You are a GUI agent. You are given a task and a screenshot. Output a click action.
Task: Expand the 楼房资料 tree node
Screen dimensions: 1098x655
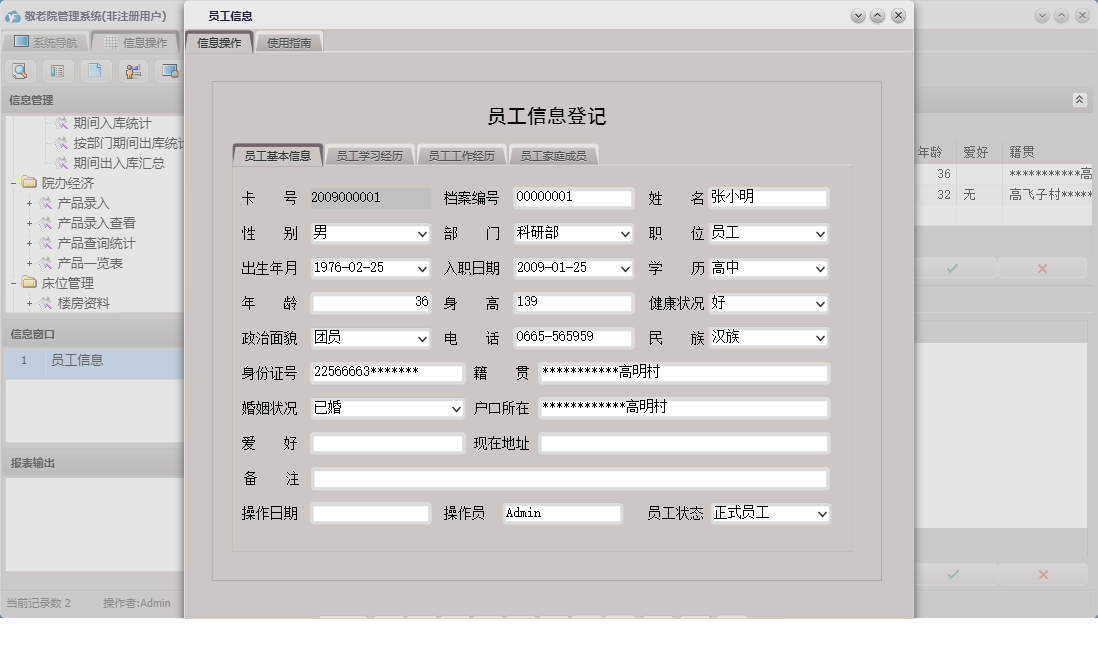point(29,303)
